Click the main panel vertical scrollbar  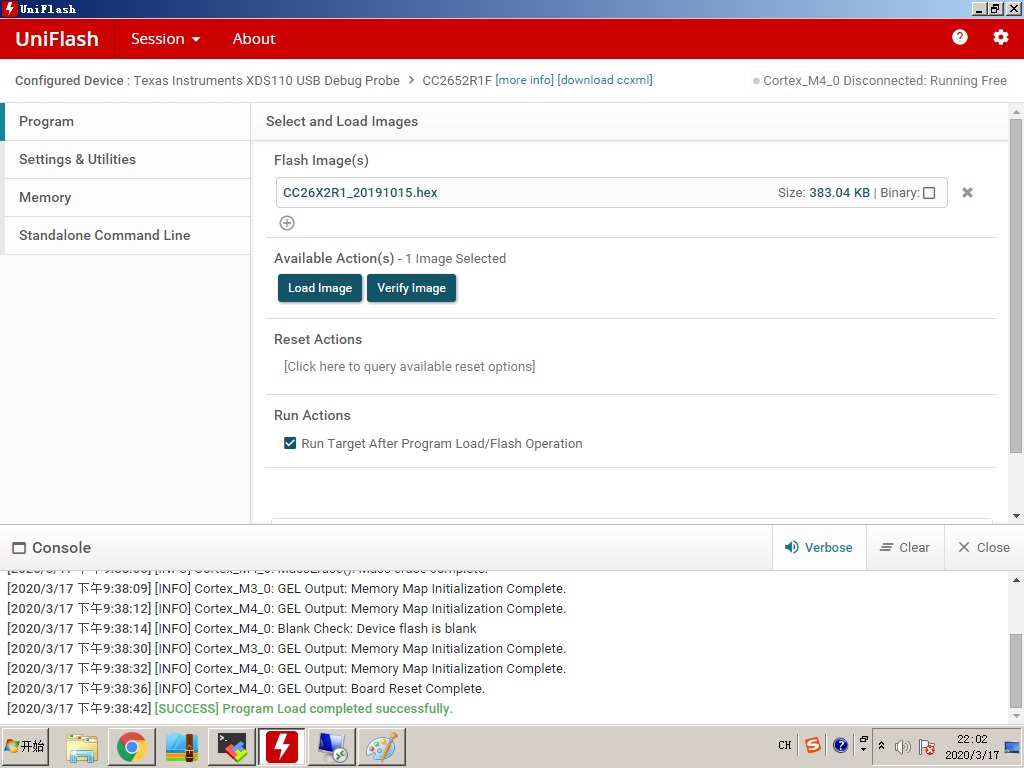(x=1016, y=285)
